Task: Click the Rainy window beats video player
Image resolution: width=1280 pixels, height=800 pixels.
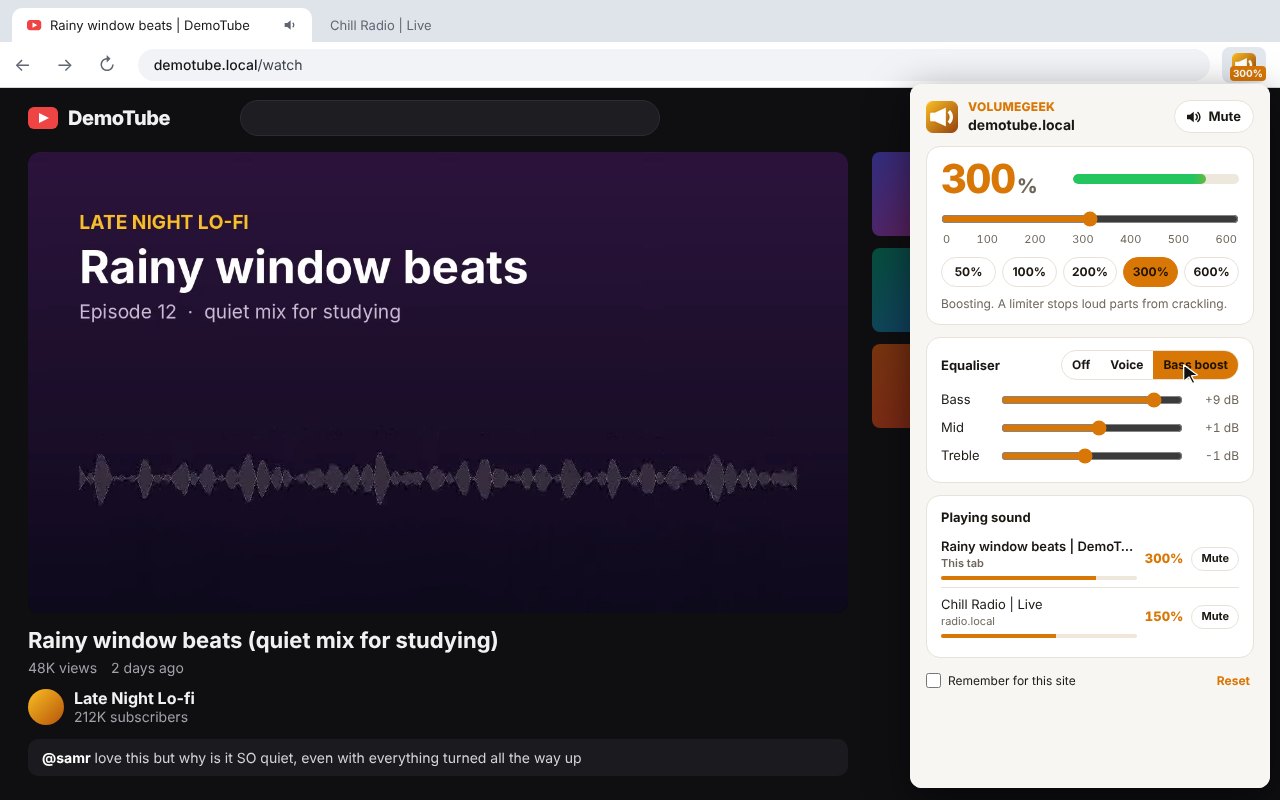Action: coord(438,383)
